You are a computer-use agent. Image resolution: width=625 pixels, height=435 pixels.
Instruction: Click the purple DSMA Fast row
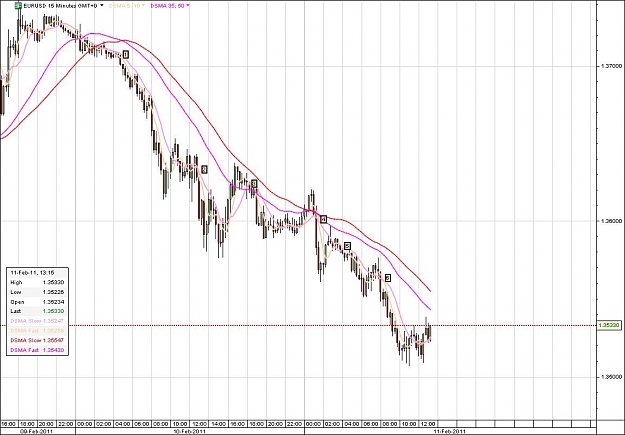point(37,350)
